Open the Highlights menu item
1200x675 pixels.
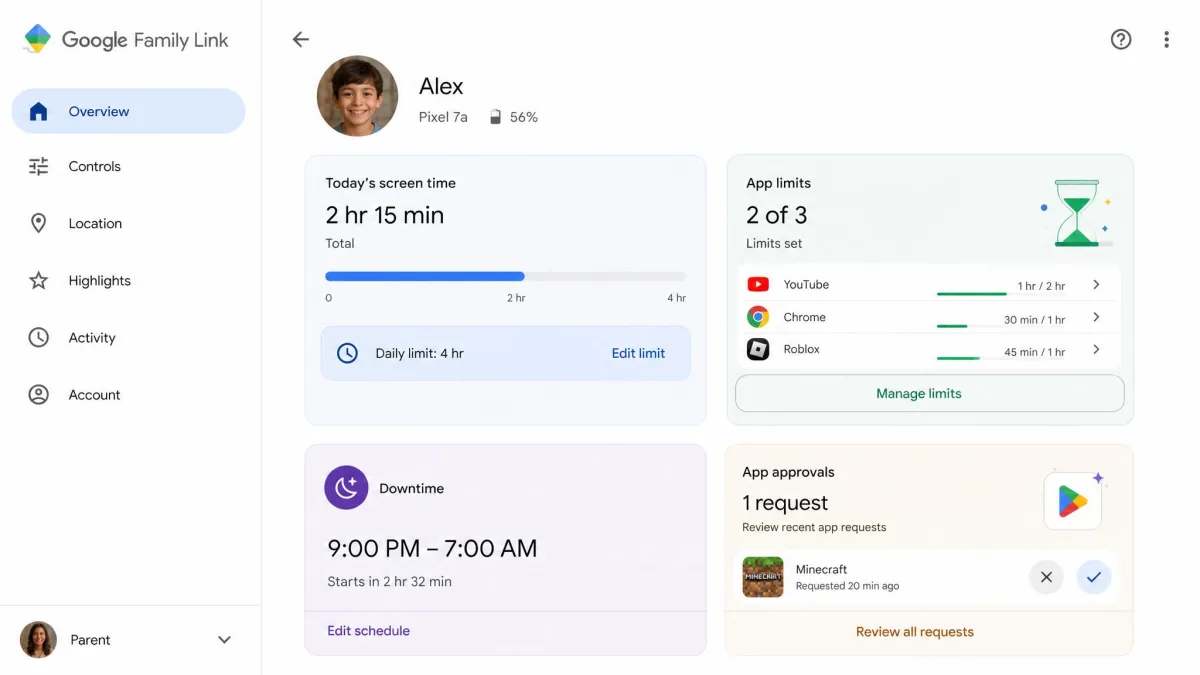[128, 280]
